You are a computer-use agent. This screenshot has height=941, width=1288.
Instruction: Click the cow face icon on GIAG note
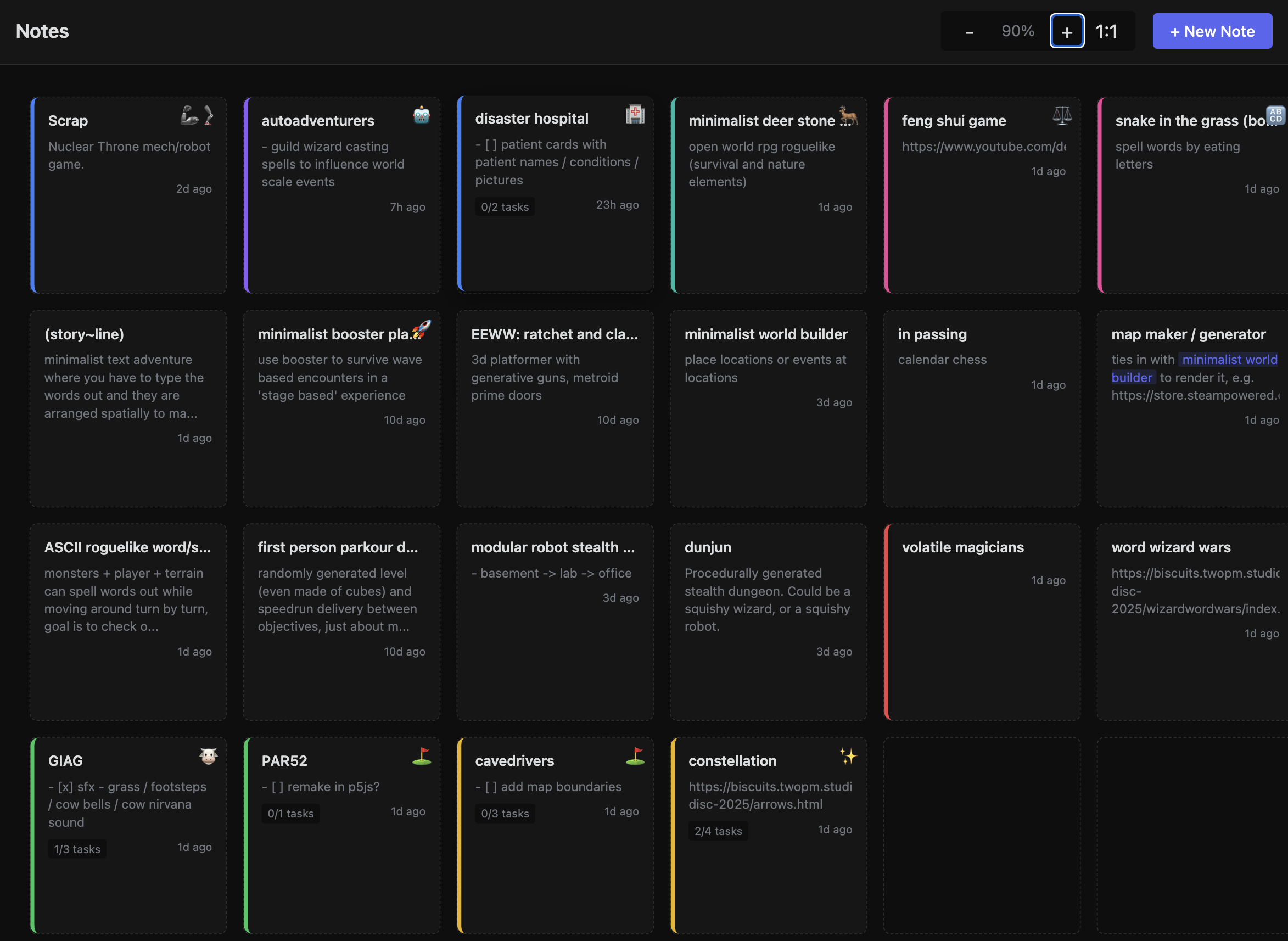pos(209,756)
